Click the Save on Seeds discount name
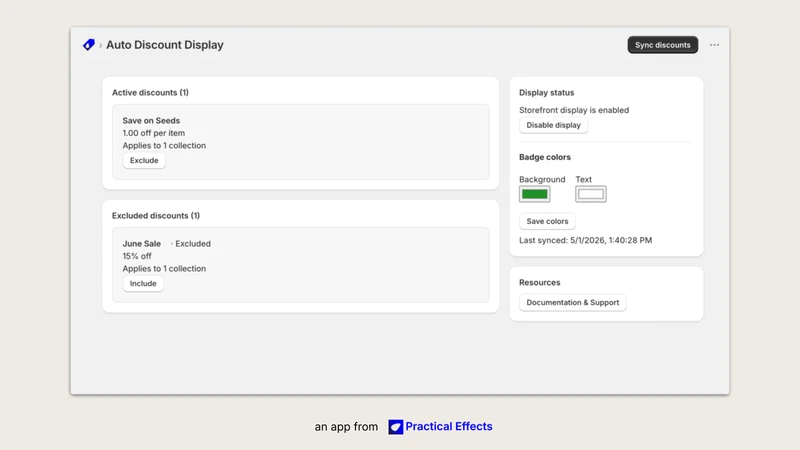The image size is (800, 450). coord(151,120)
